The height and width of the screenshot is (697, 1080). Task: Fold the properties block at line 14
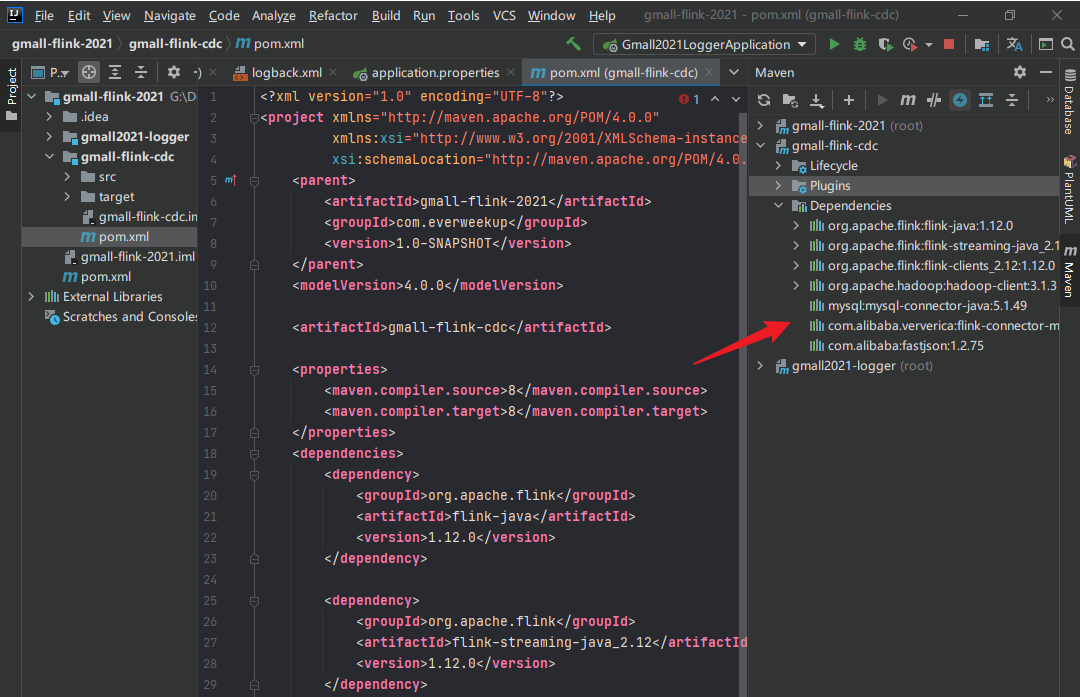[254, 370]
